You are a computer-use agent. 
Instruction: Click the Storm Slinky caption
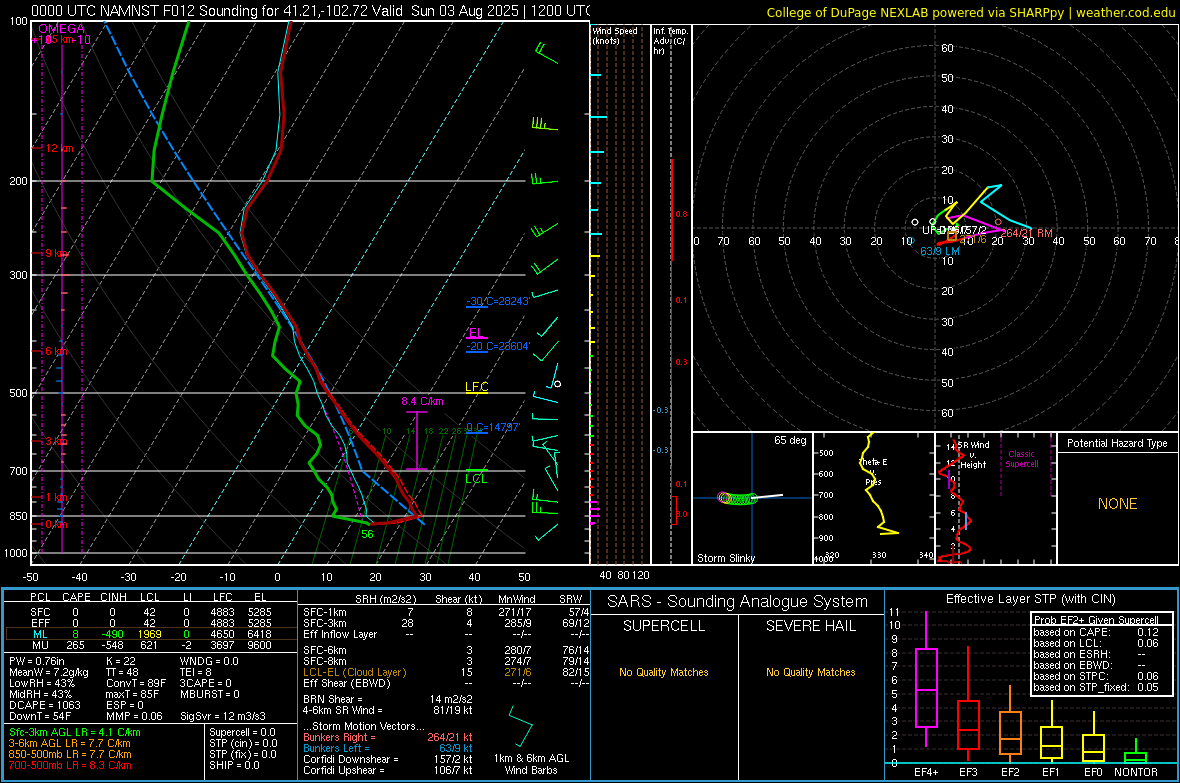725,558
